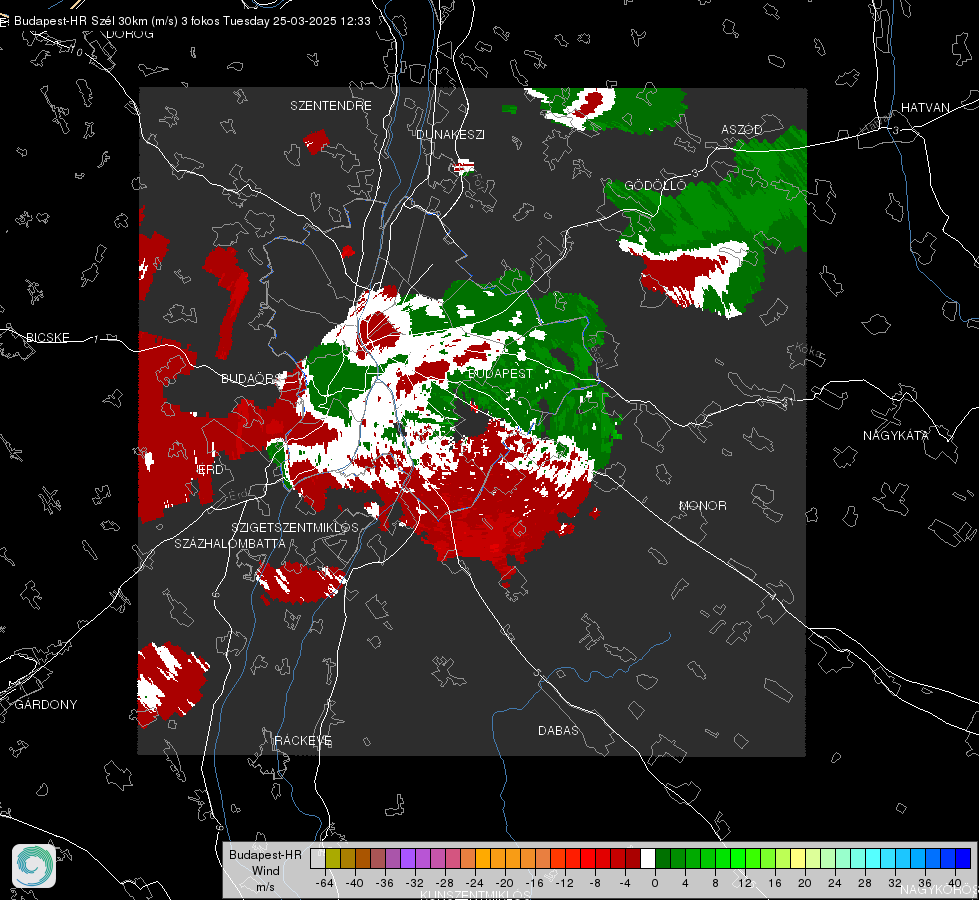This screenshot has width=979, height=900.
Task: Select the DABAS town label
Action: (x=558, y=730)
